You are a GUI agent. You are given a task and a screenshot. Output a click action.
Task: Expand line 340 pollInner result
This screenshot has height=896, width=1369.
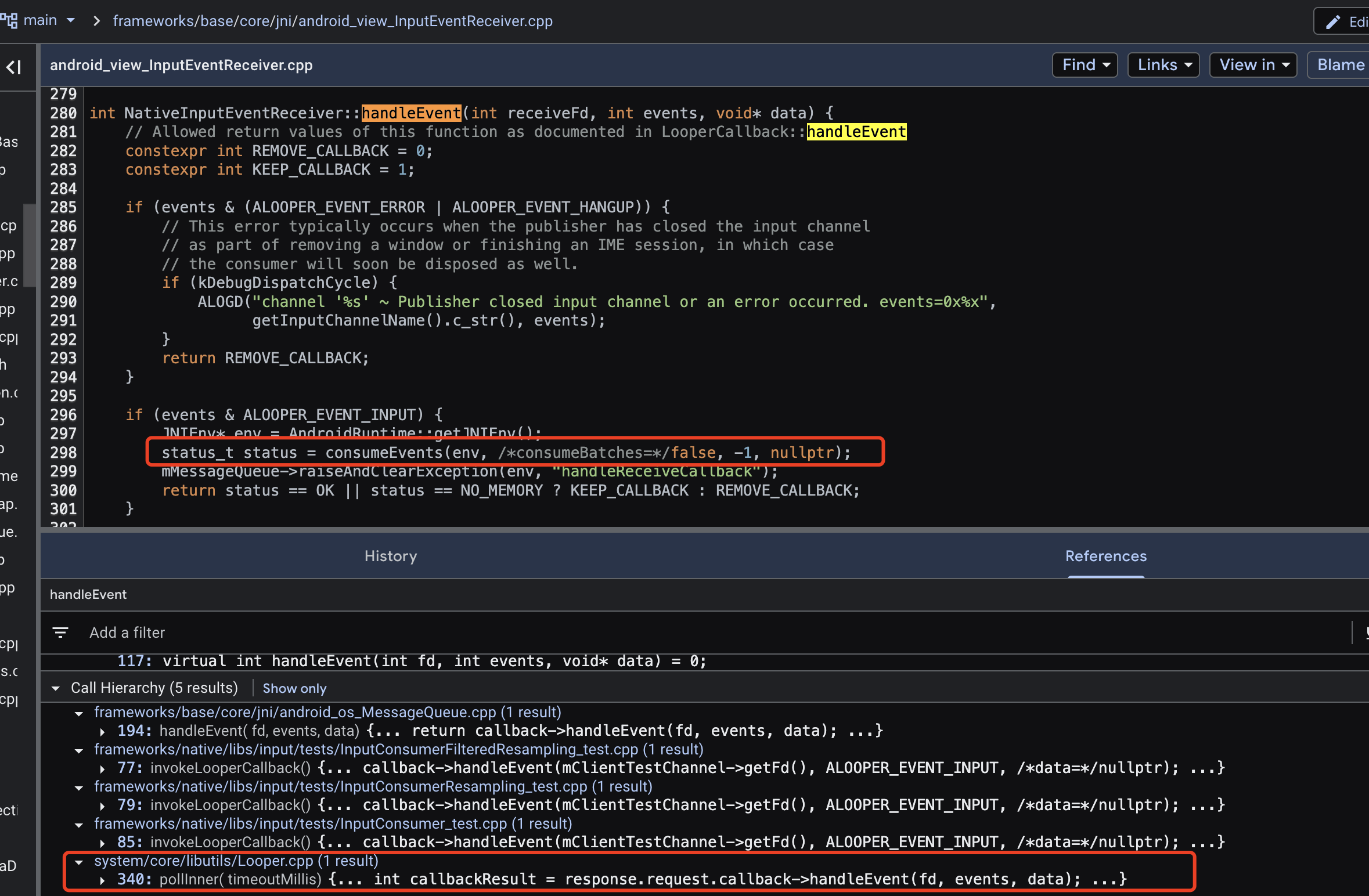coord(103,880)
